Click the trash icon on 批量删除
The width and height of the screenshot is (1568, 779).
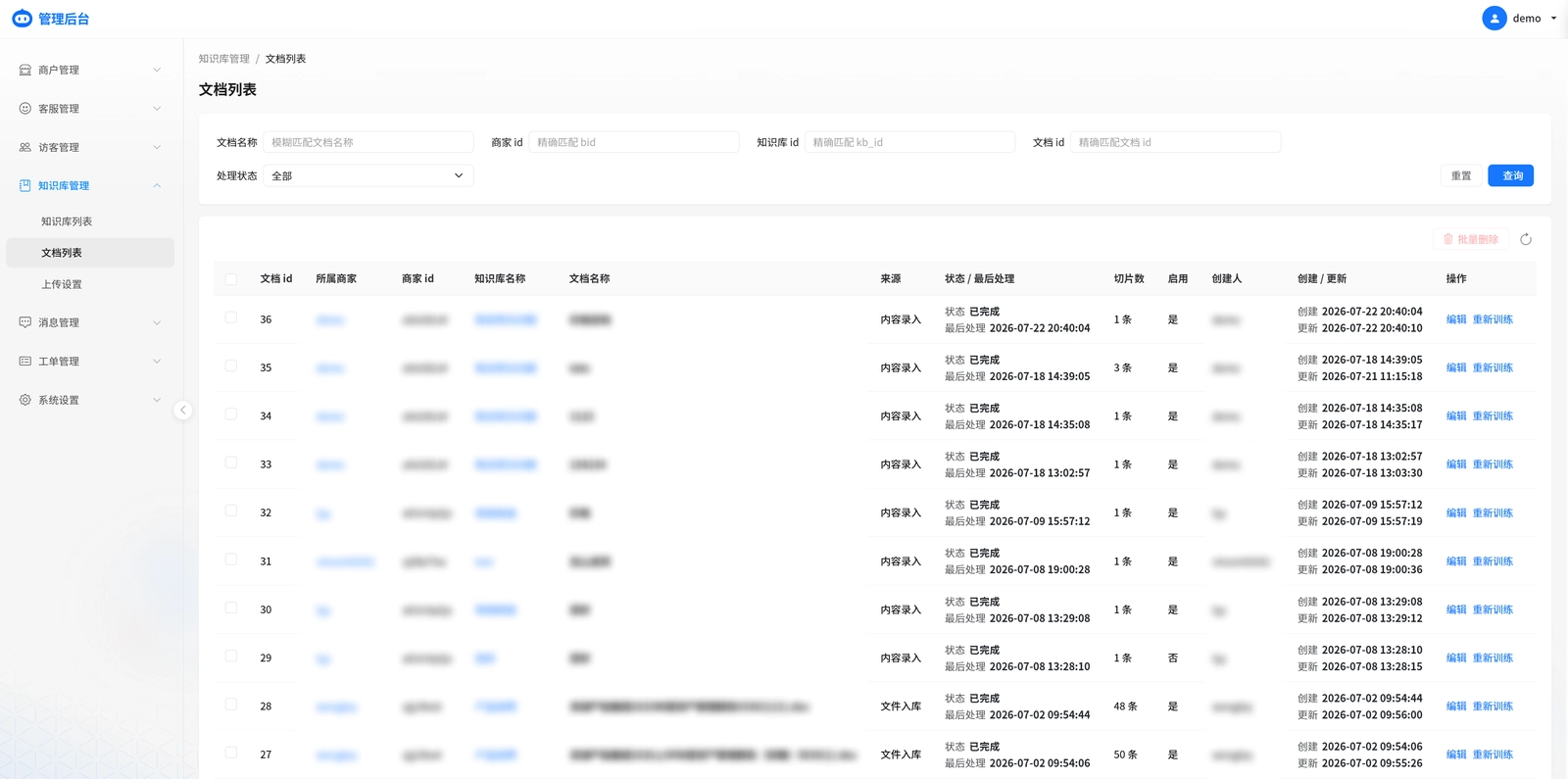point(1448,239)
